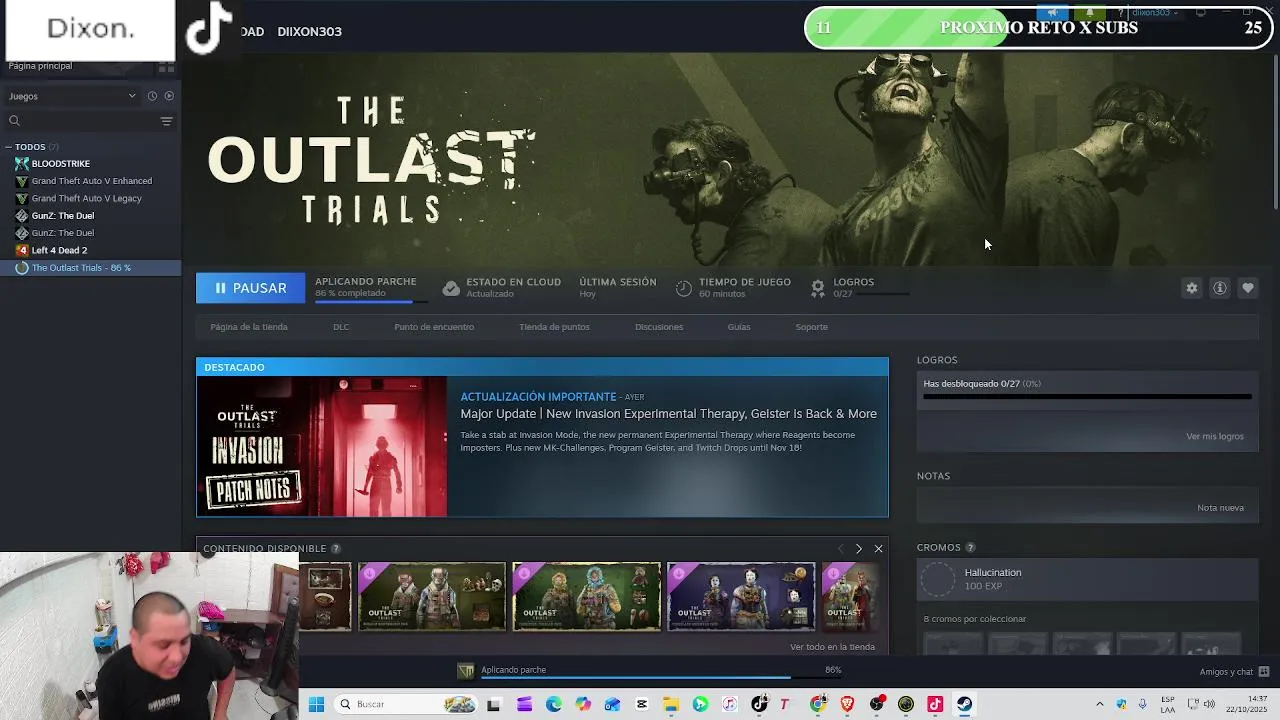The width and height of the screenshot is (1280, 720).
Task: Toggle grid view icon beside Página principal
Action: tap(166, 67)
